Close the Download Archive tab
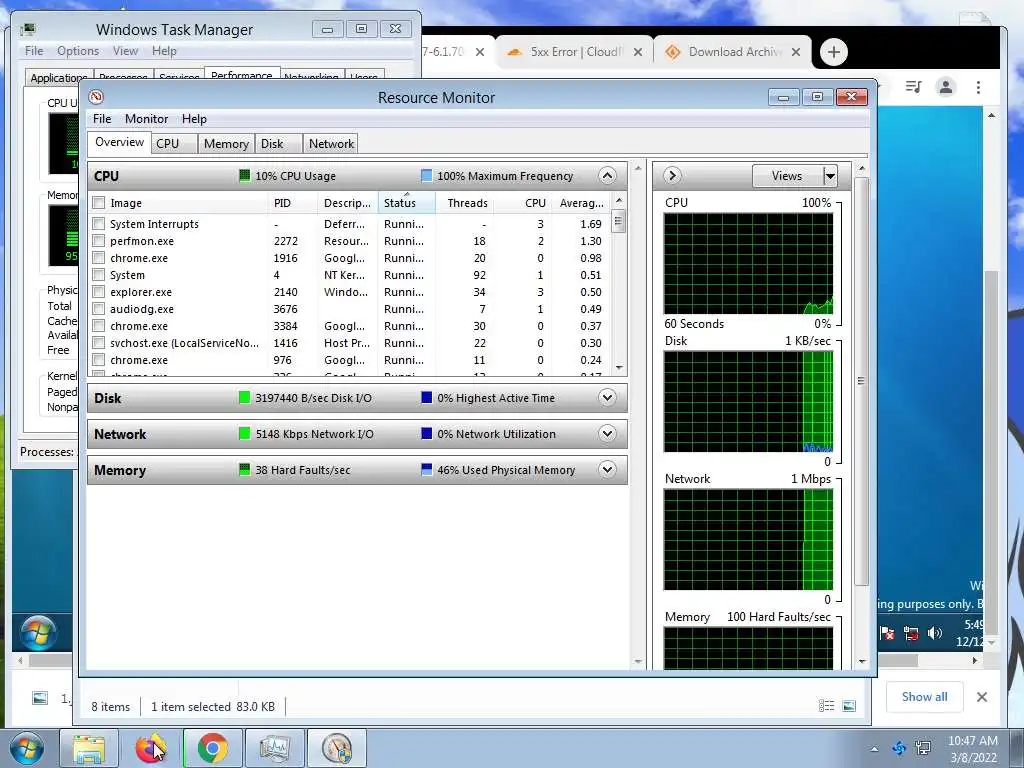Viewport: 1024px width, 768px height. click(796, 52)
